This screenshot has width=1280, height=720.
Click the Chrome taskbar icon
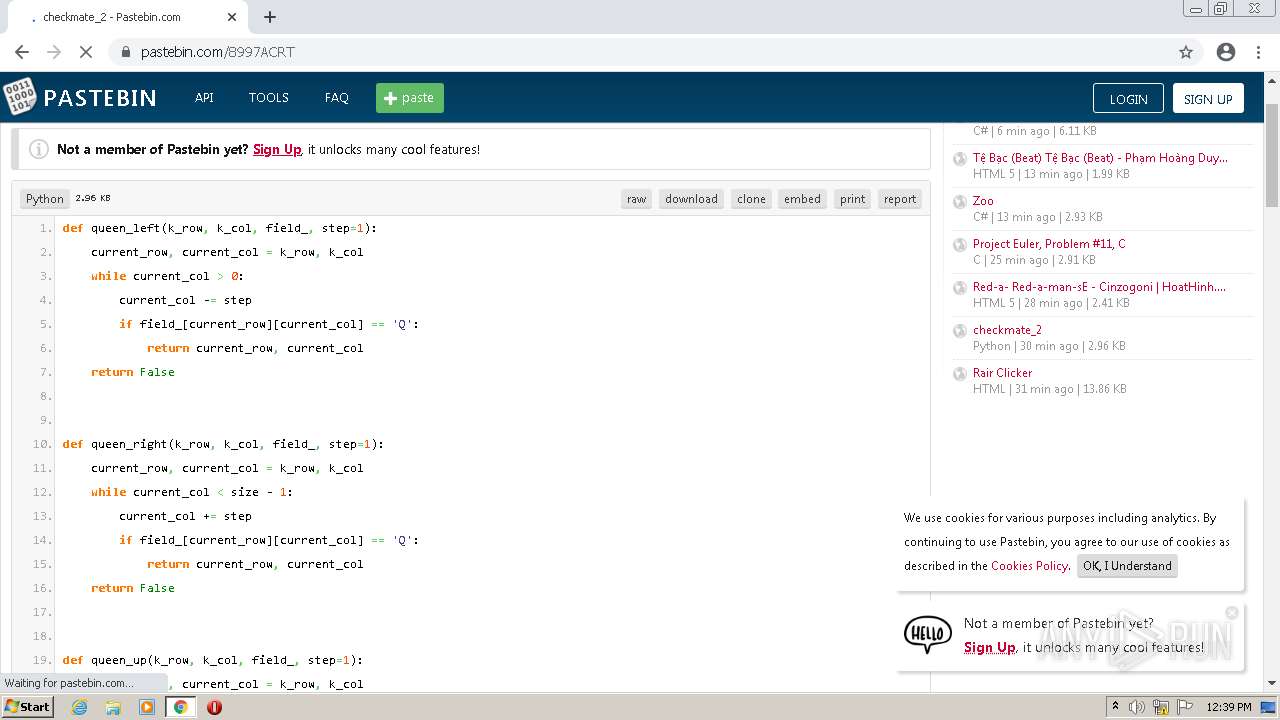coord(181,707)
